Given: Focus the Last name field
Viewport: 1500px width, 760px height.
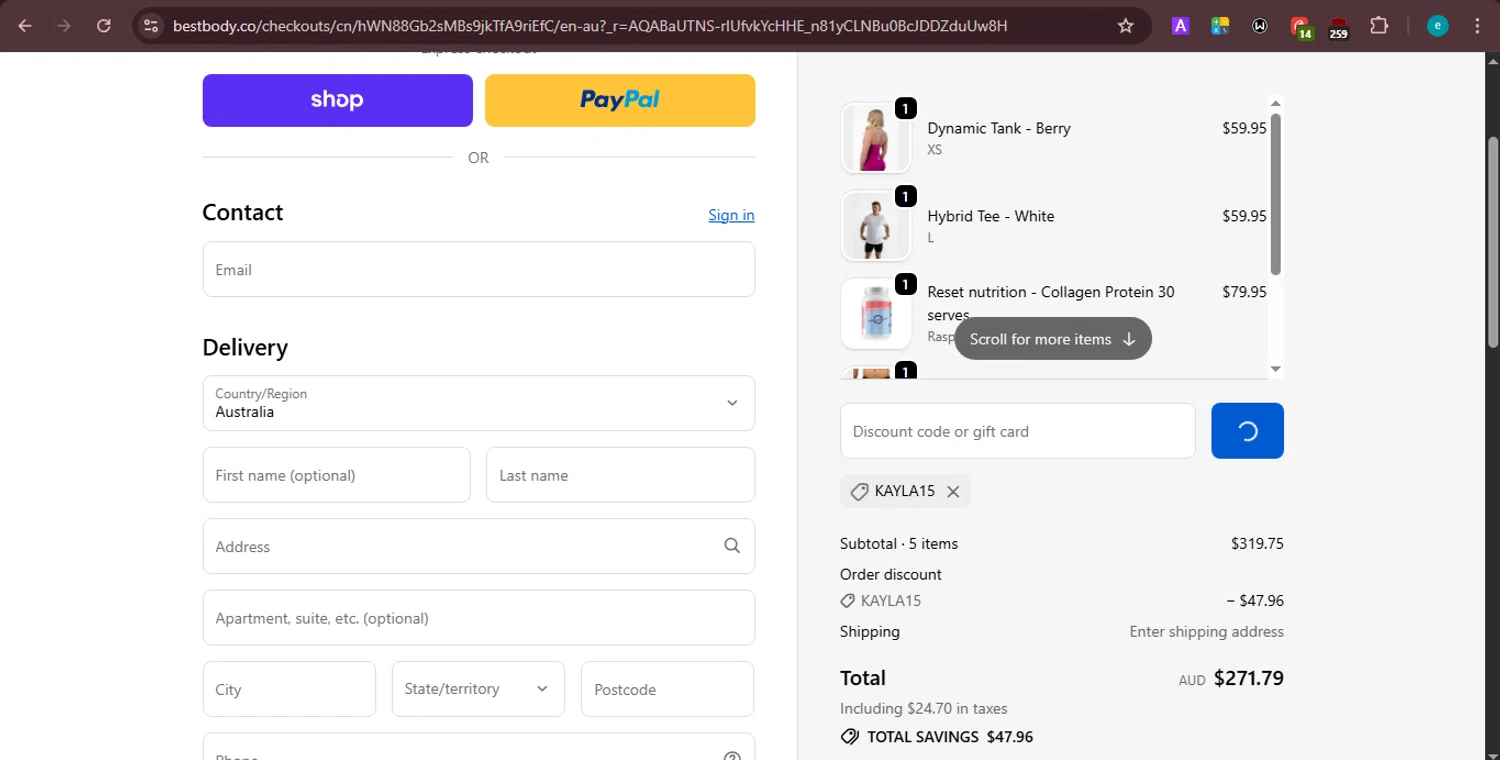Looking at the screenshot, I should coord(620,475).
